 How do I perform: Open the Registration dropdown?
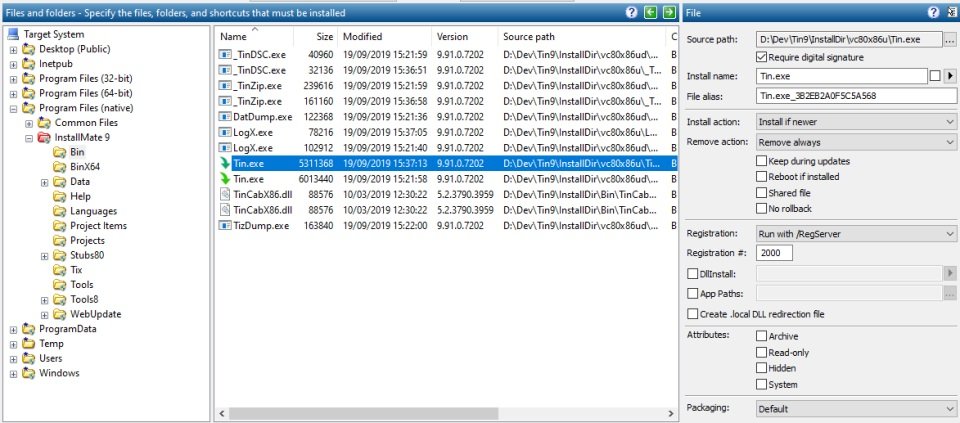tap(856, 234)
